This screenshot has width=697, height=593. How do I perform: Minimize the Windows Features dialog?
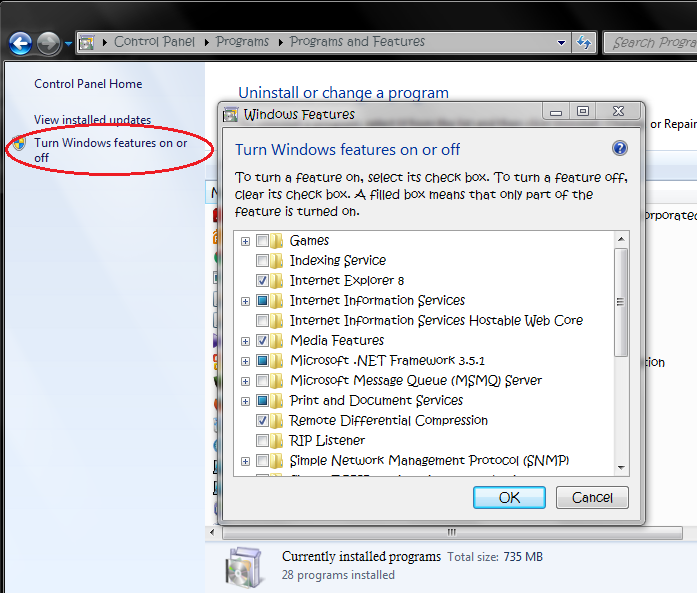coord(556,111)
